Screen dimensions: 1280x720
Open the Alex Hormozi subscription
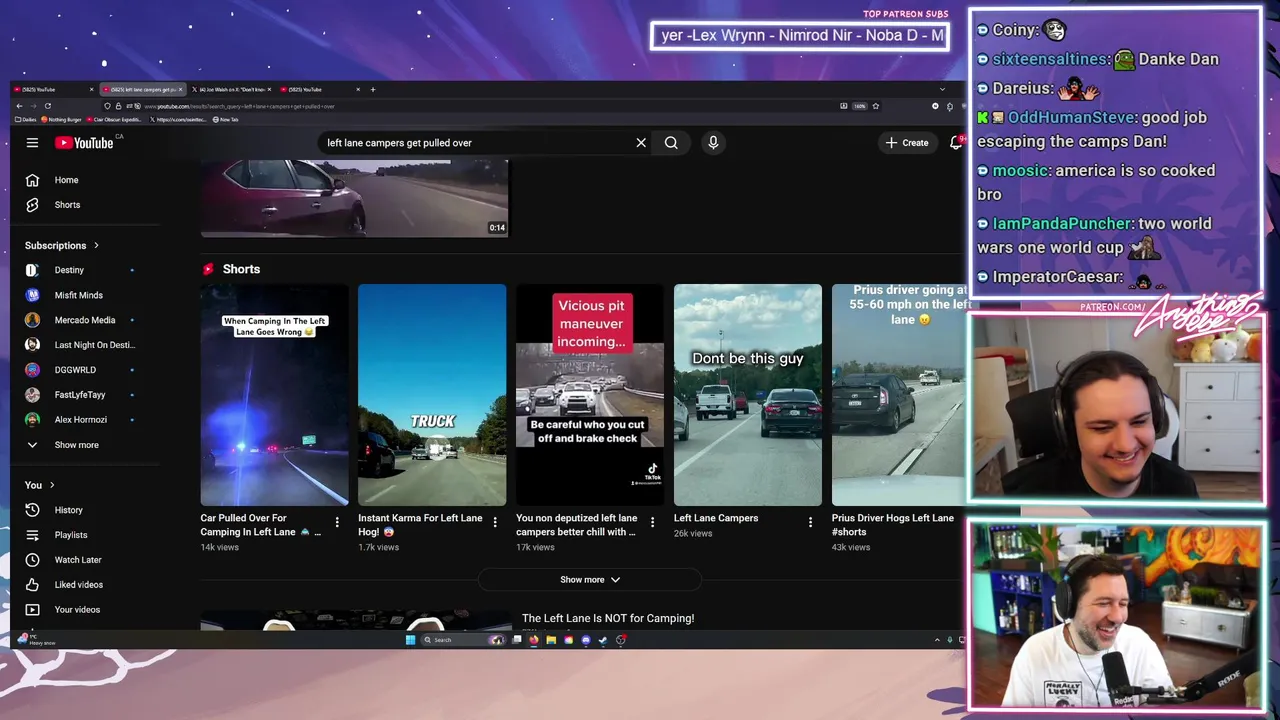(80, 420)
